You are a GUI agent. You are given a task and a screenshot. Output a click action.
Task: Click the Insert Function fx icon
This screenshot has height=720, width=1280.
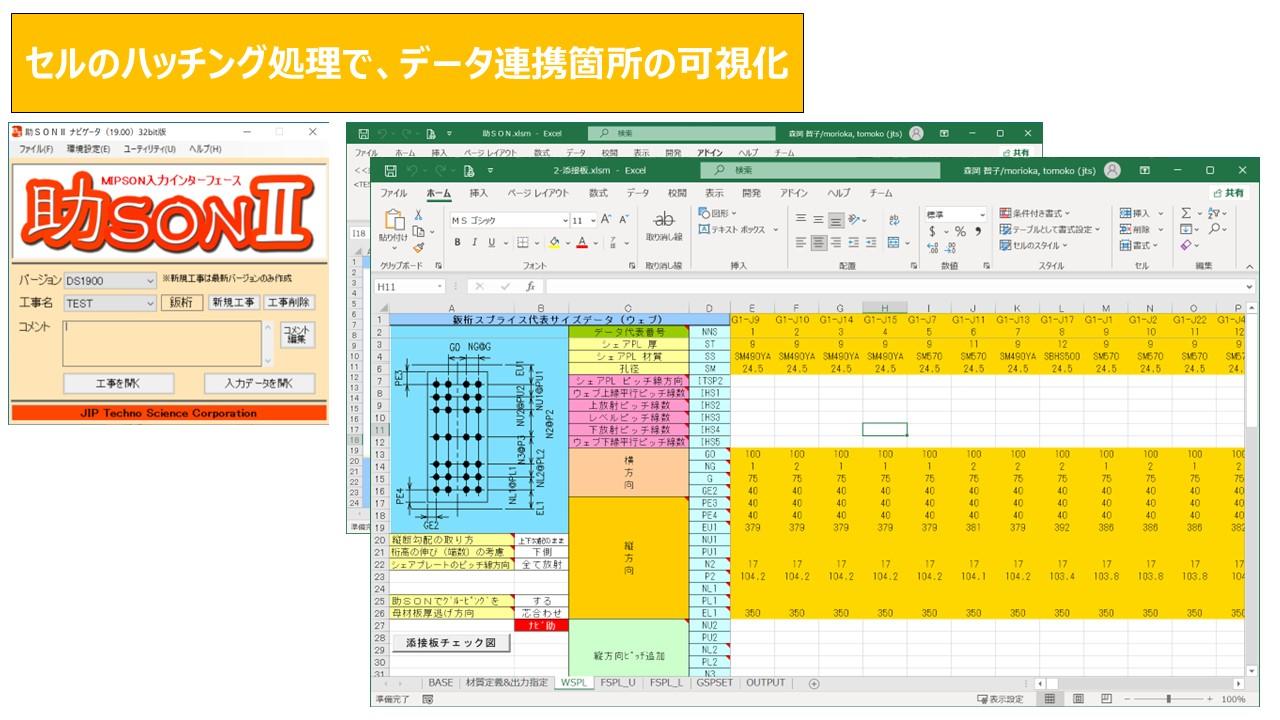[531, 287]
